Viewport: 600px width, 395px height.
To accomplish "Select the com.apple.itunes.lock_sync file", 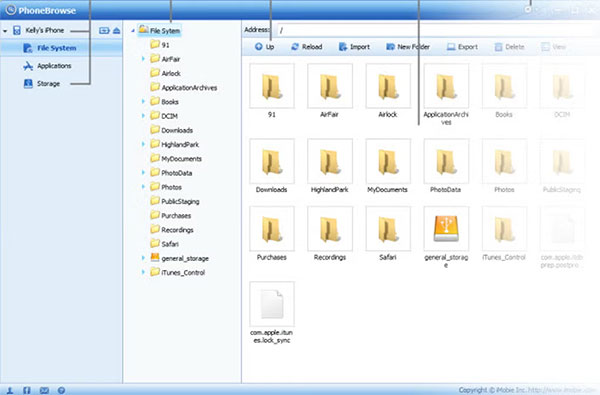I will pos(272,304).
